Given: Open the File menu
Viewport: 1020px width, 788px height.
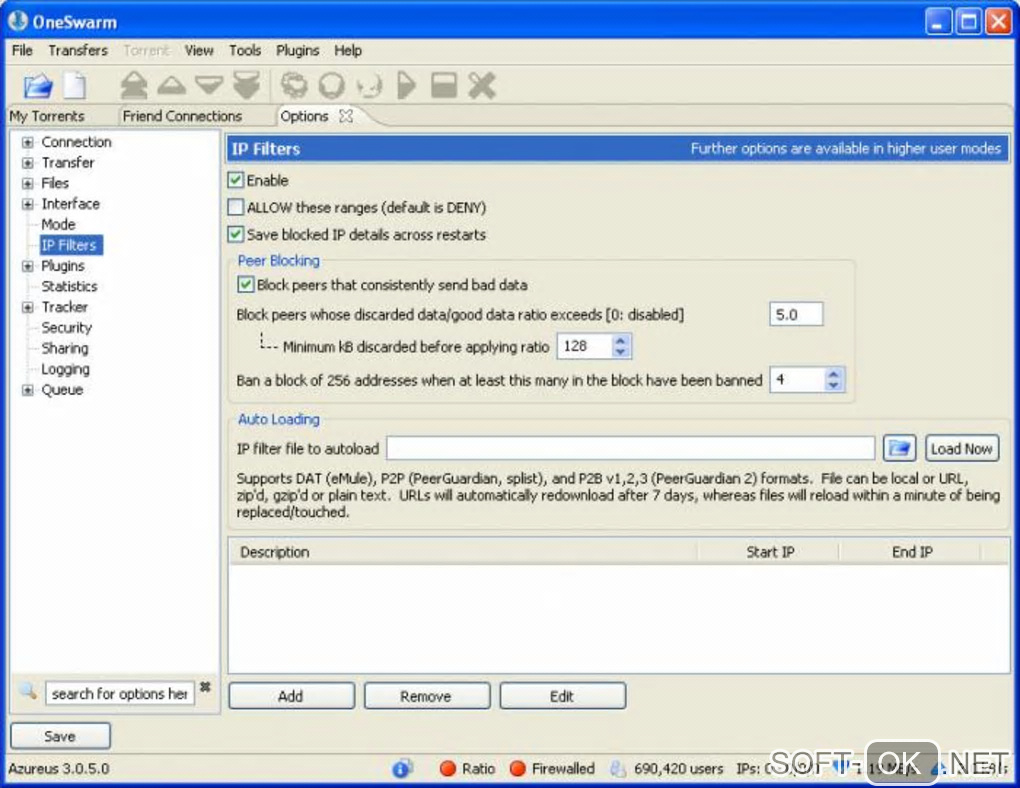Looking at the screenshot, I should tap(22, 50).
